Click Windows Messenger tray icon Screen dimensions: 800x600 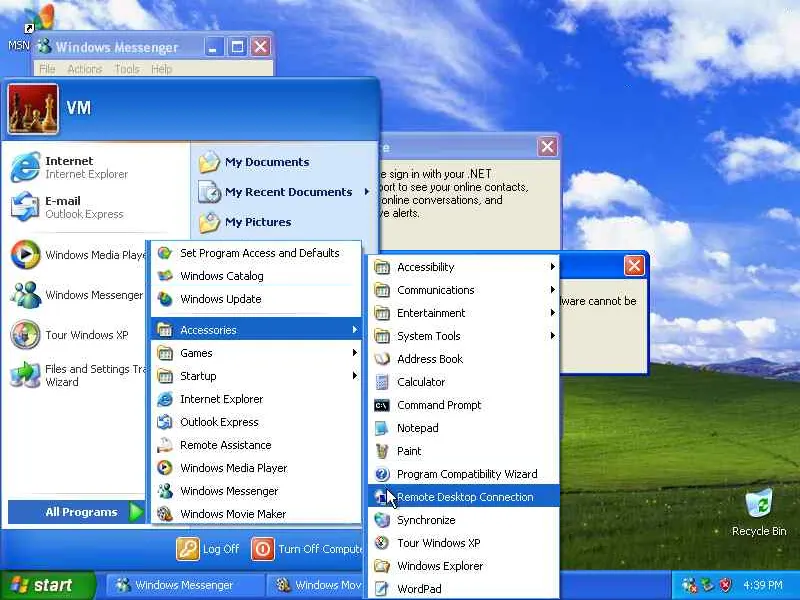pos(689,585)
